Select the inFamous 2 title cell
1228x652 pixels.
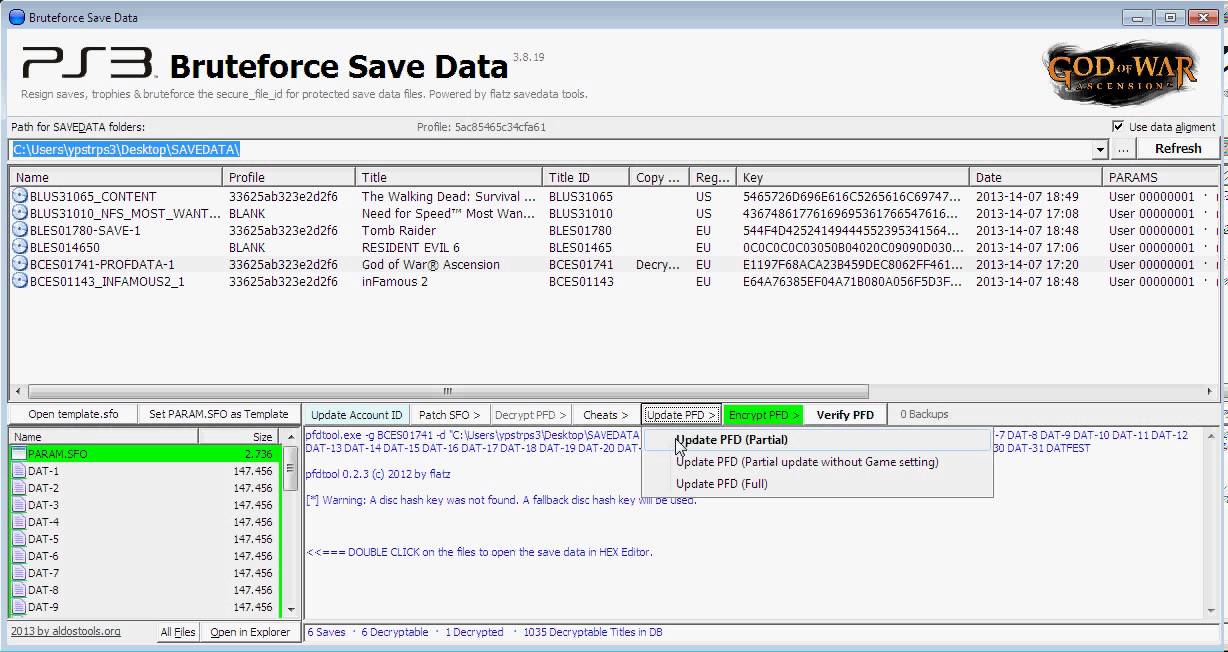pyautogui.click(x=395, y=282)
